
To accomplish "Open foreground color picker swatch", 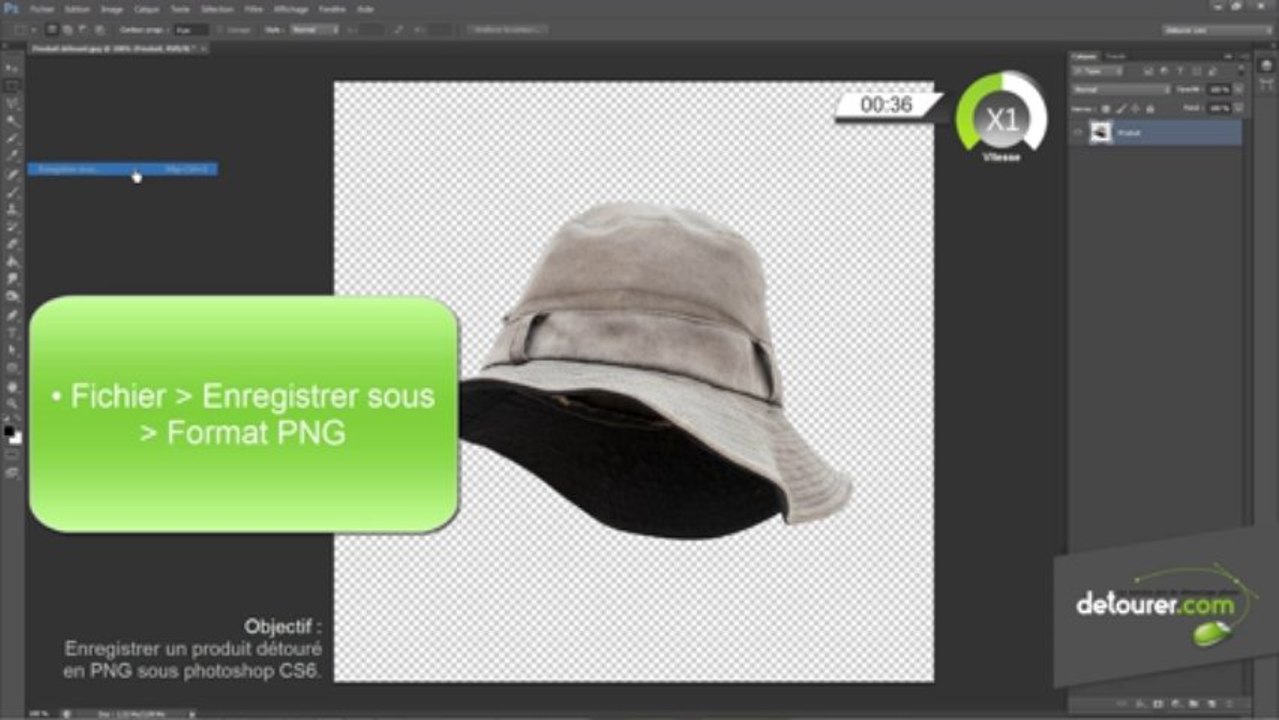I will [x=9, y=431].
